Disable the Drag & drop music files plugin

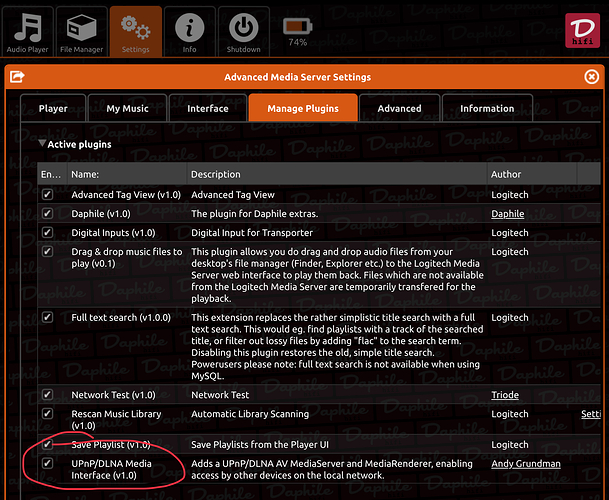[x=47, y=251]
